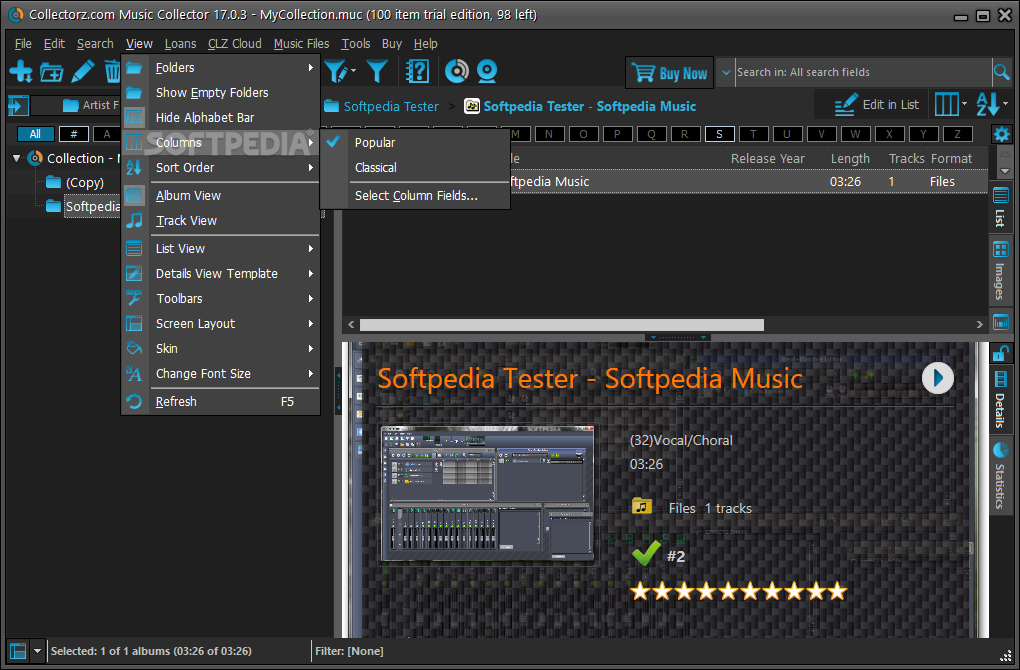The width and height of the screenshot is (1020, 670).
Task: Click the blue gear settings icon
Action: [x=1002, y=135]
